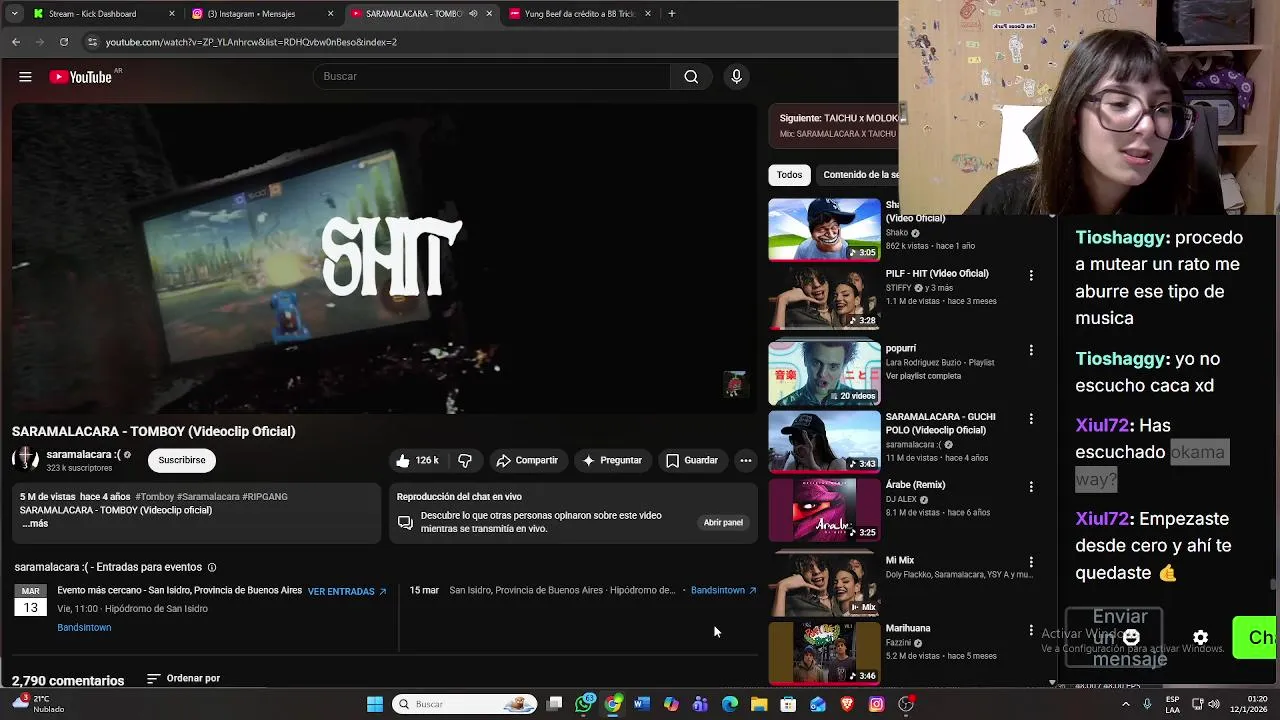Open the live chat with Abrir panel
This screenshot has height=720, width=1280.
tap(723, 522)
